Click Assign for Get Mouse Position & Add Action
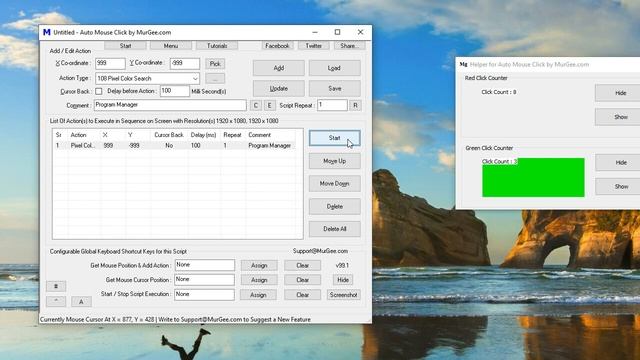This screenshot has height=360, width=640. [259, 265]
